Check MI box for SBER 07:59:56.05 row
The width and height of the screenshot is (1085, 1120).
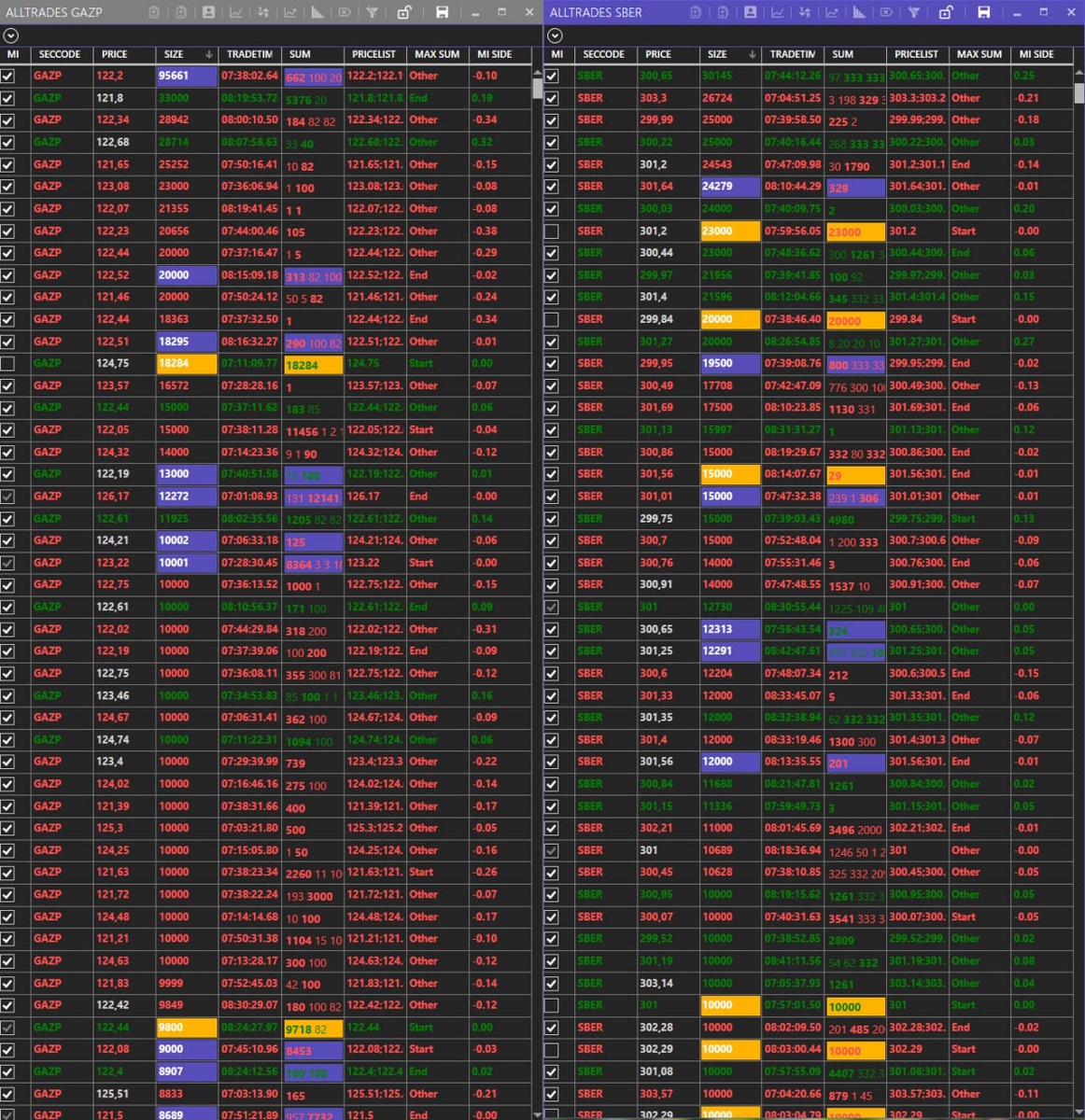pos(552,231)
